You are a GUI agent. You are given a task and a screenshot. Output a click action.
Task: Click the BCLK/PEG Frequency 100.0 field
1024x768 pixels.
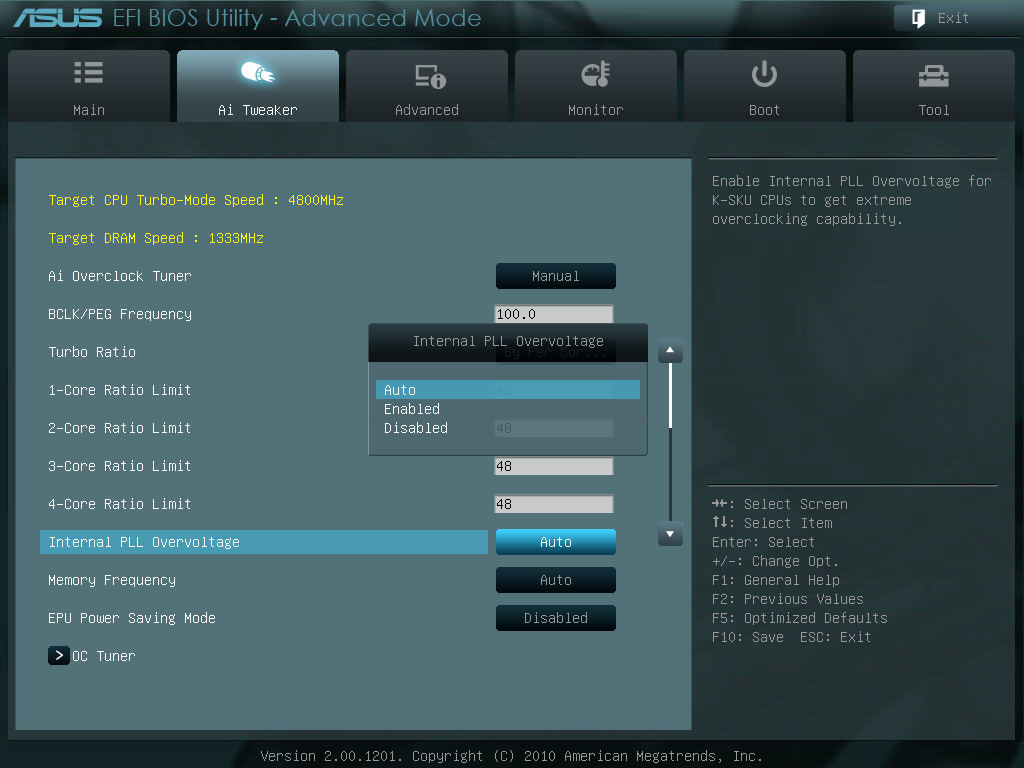554,314
